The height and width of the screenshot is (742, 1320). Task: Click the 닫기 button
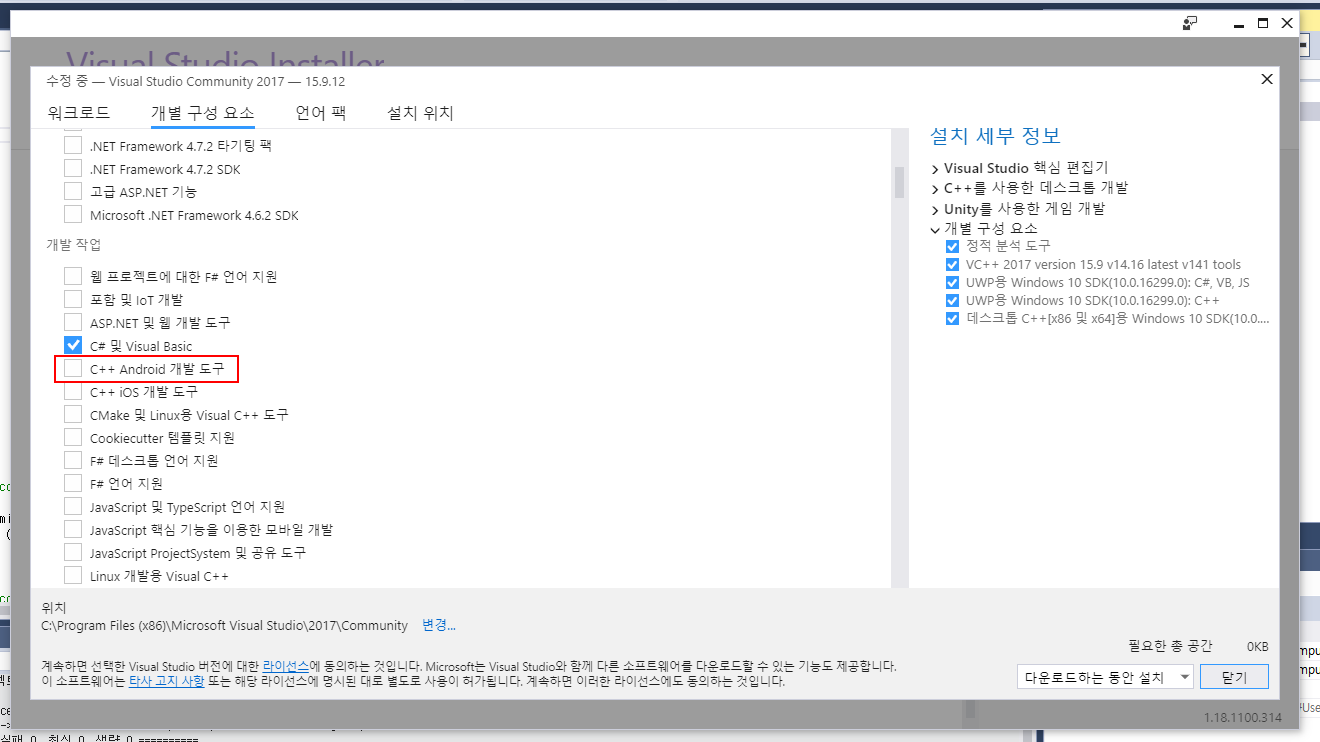coord(1234,677)
